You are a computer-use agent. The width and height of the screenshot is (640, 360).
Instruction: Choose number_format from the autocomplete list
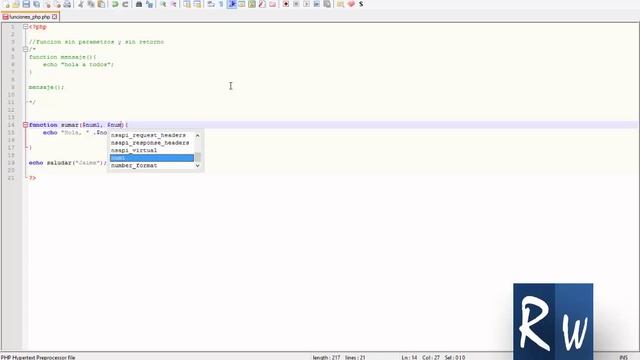(151, 166)
